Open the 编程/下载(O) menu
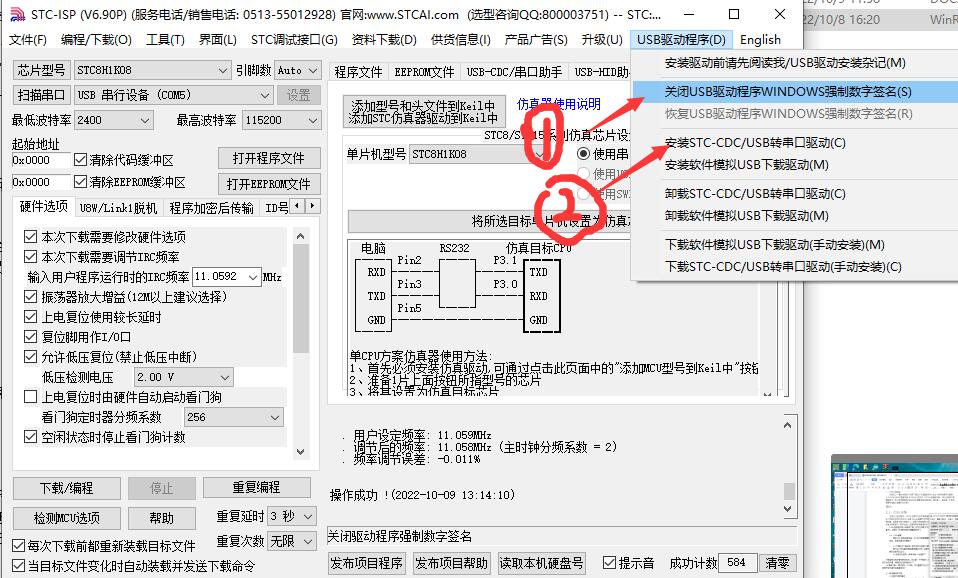This screenshot has height=578, width=958. click(x=96, y=40)
